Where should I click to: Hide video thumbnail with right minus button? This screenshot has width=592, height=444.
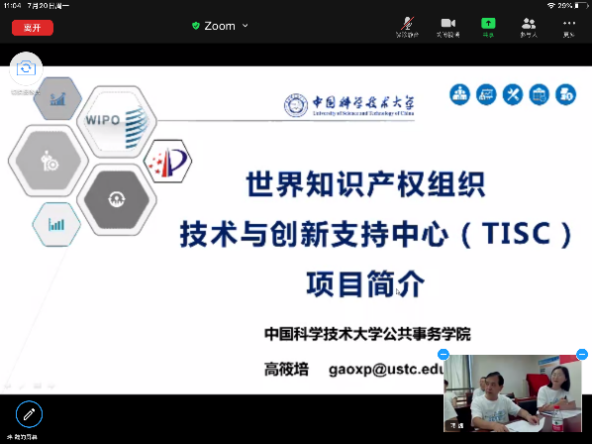pyautogui.click(x=582, y=355)
